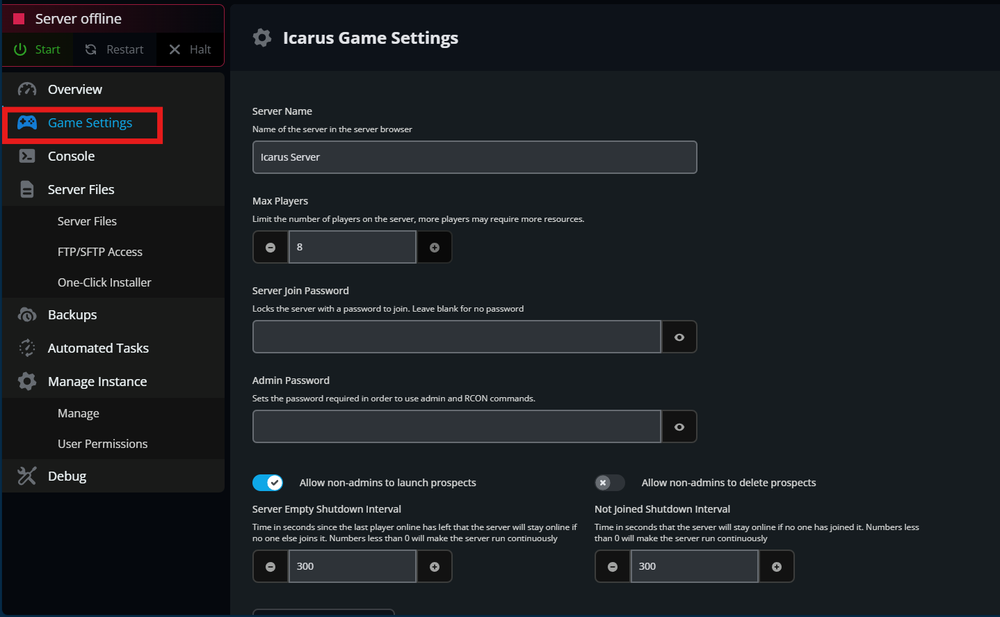This screenshot has width=1000, height=617.
Task: Click the Automated Tasks clock icon
Action: [28, 347]
